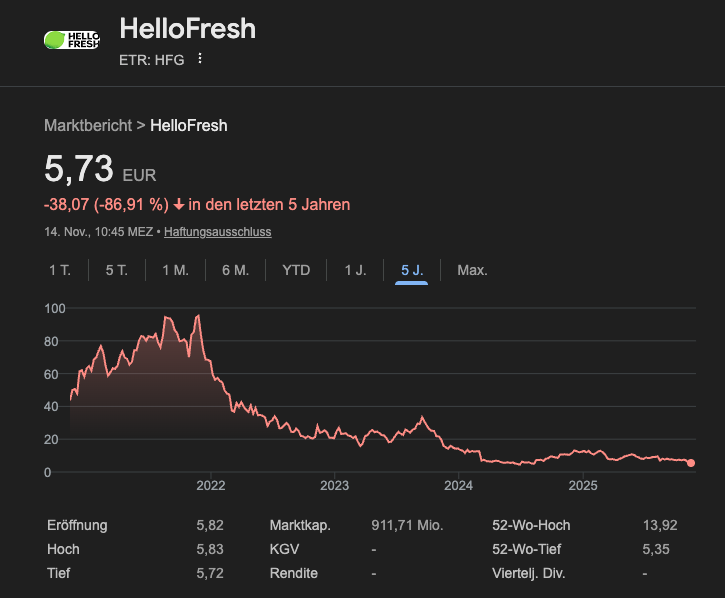Click the 2022 x-axis label

211,486
